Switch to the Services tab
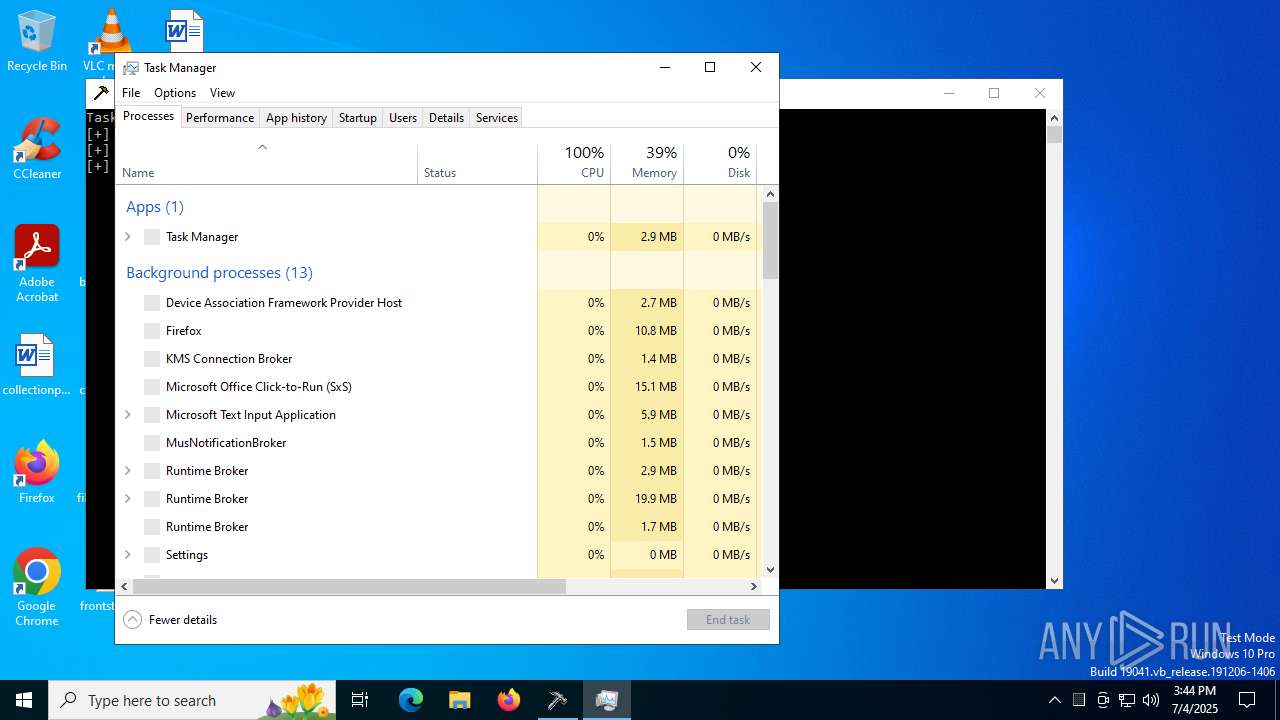 (497, 118)
